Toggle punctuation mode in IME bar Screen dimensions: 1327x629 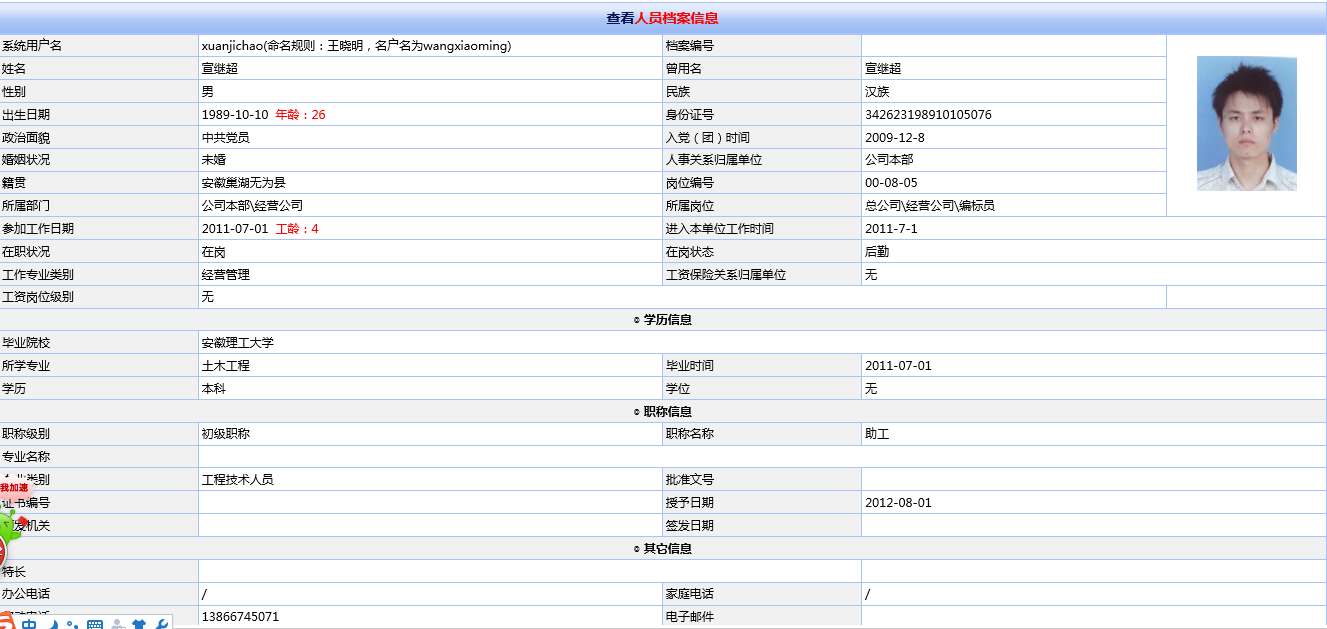click(x=73, y=625)
